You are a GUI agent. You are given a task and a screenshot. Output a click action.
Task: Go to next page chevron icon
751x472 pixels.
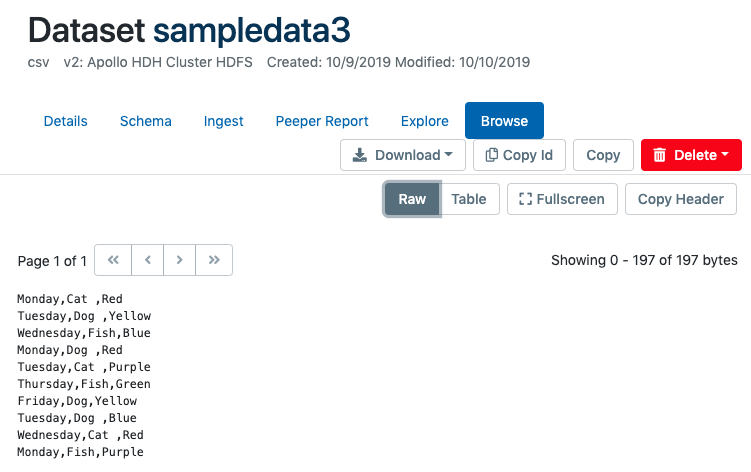(180, 260)
